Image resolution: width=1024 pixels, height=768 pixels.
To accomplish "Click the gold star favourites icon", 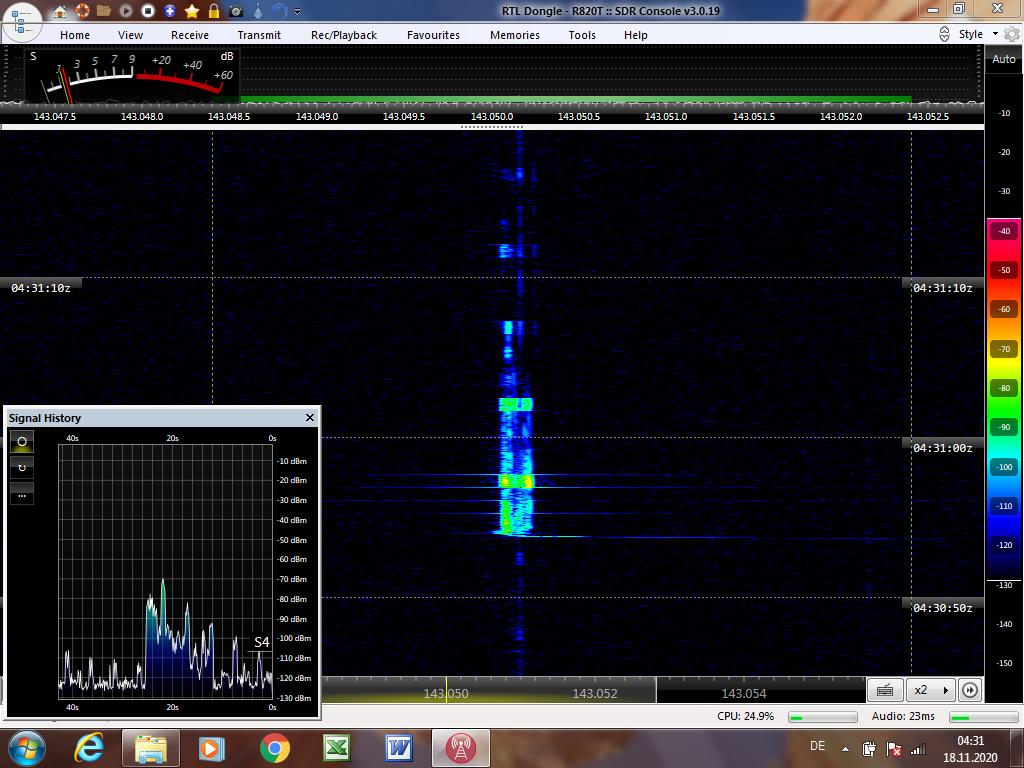I will pyautogui.click(x=192, y=11).
